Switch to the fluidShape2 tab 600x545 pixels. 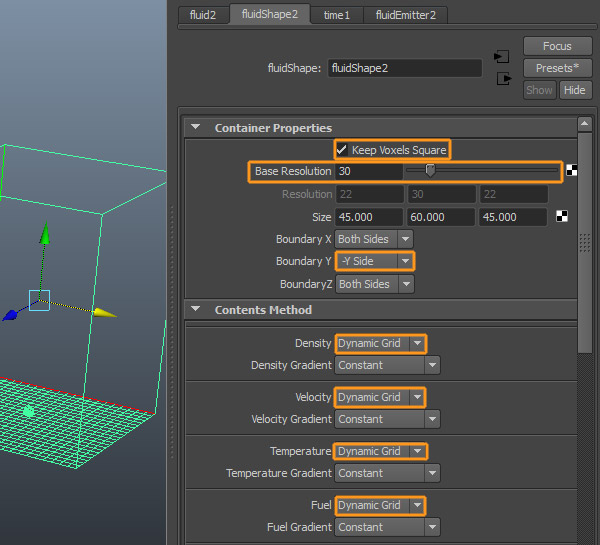click(270, 14)
